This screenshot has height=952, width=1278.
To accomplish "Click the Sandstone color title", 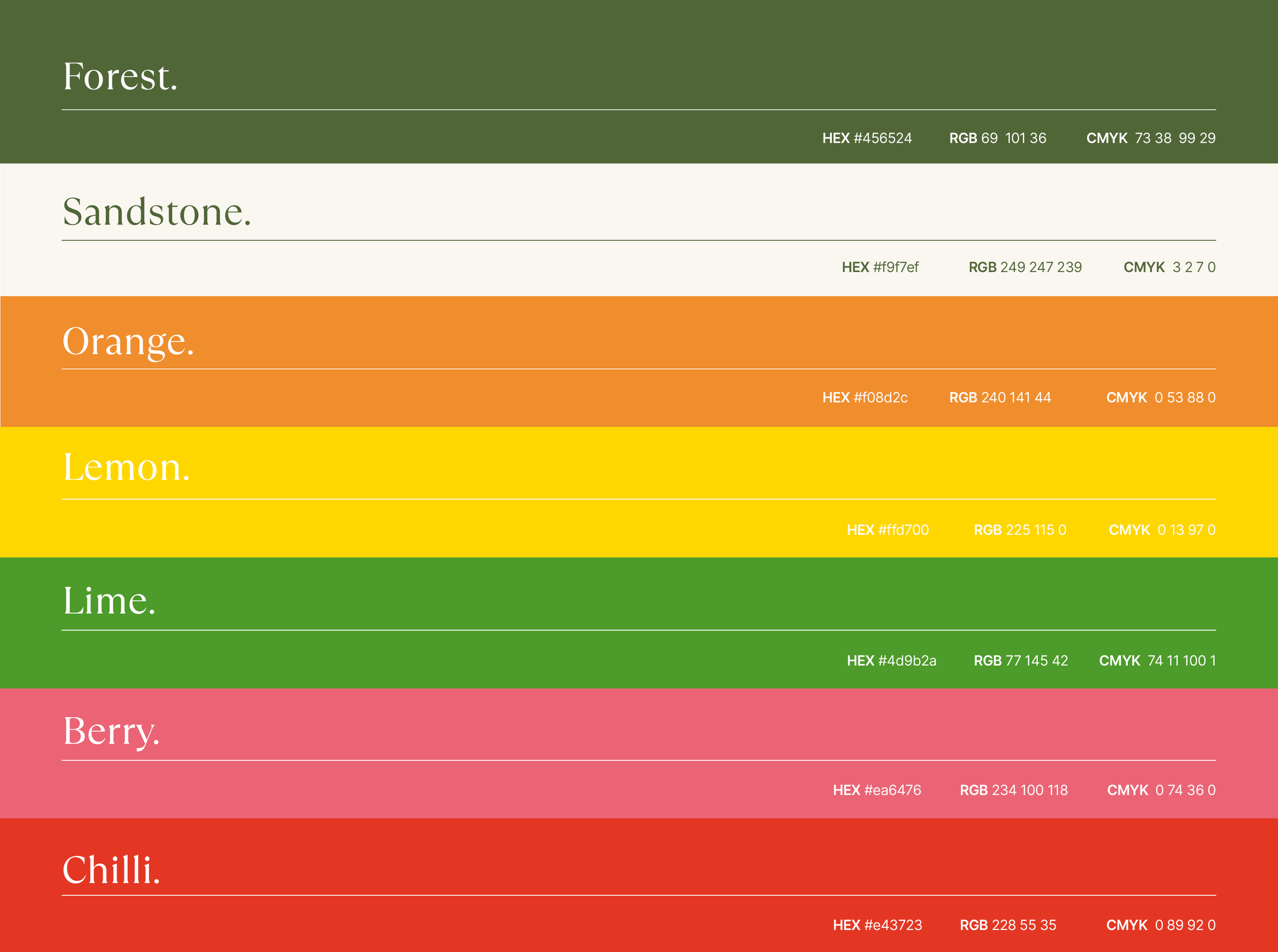I will [157, 212].
